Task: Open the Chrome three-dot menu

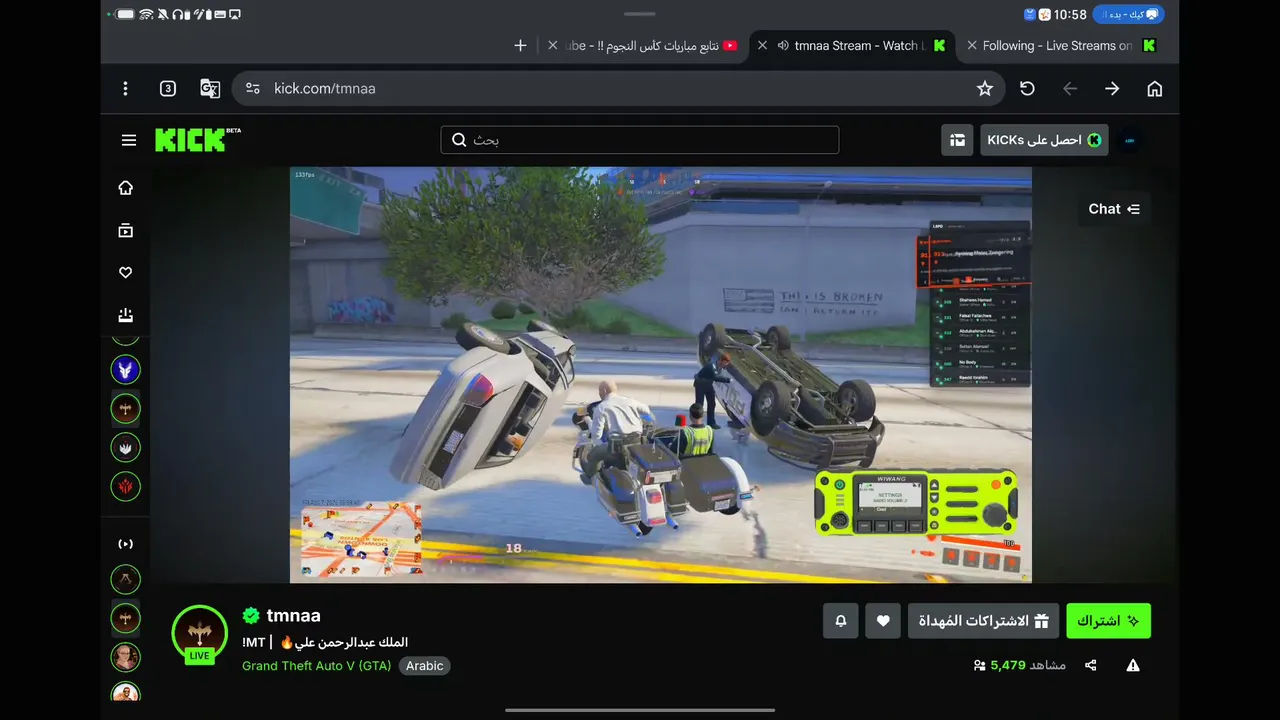Action: (x=125, y=89)
